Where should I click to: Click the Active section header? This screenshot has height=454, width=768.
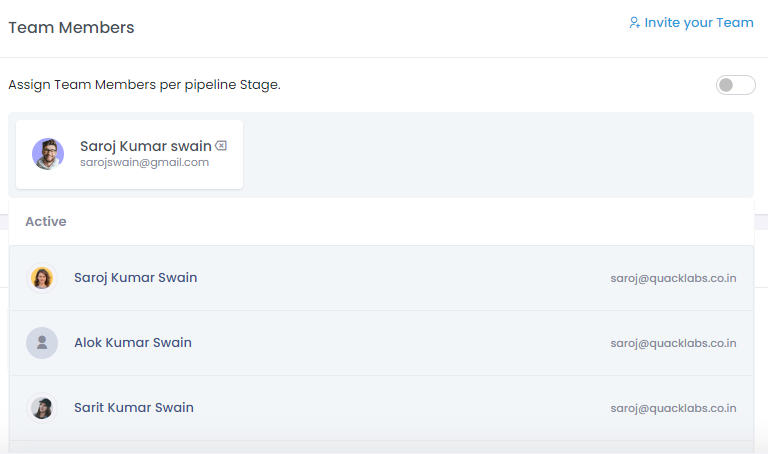tap(46, 221)
